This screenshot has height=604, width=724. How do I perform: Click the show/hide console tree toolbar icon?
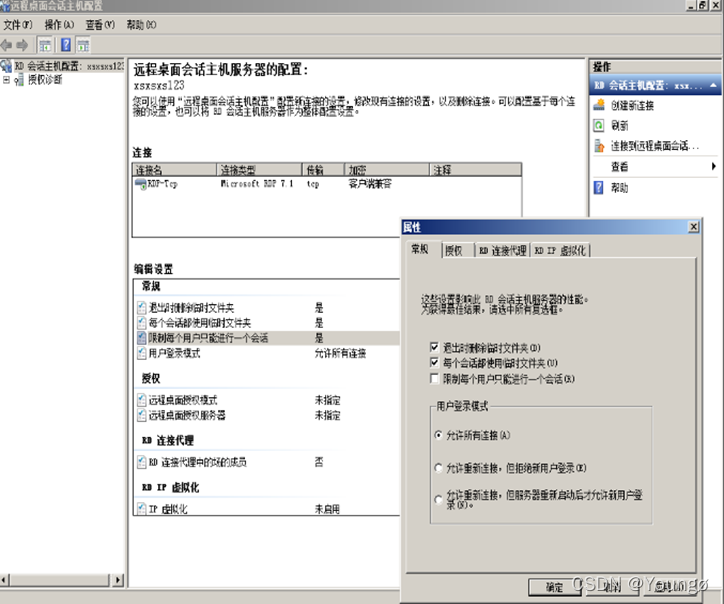[x=45, y=45]
